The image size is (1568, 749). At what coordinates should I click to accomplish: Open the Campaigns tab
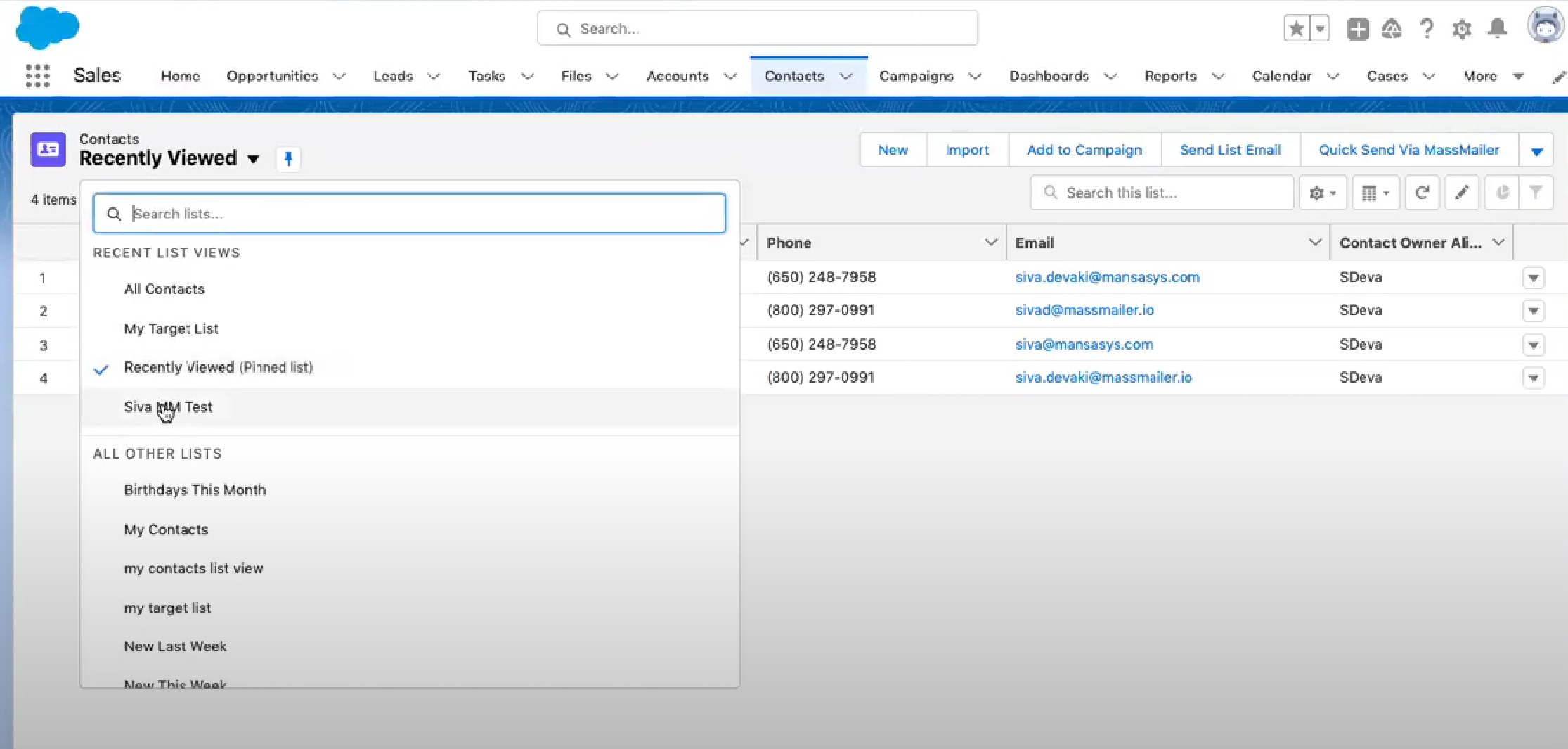(x=916, y=76)
